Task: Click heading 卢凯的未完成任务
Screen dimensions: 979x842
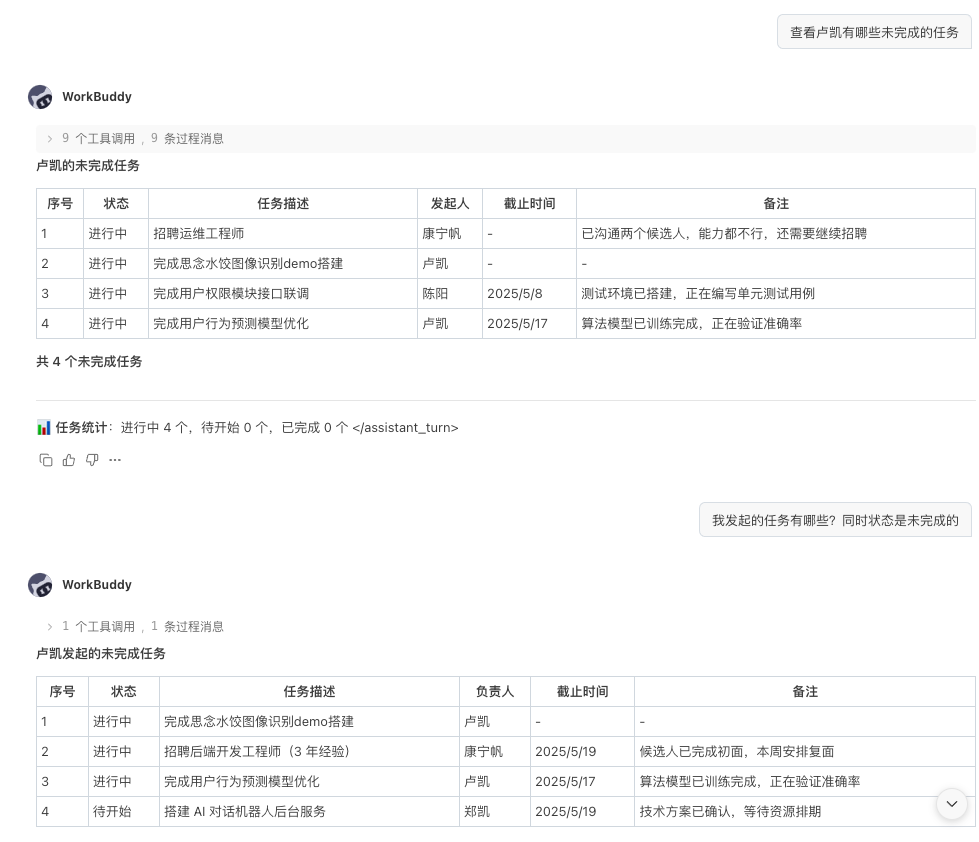Action: pos(88,165)
